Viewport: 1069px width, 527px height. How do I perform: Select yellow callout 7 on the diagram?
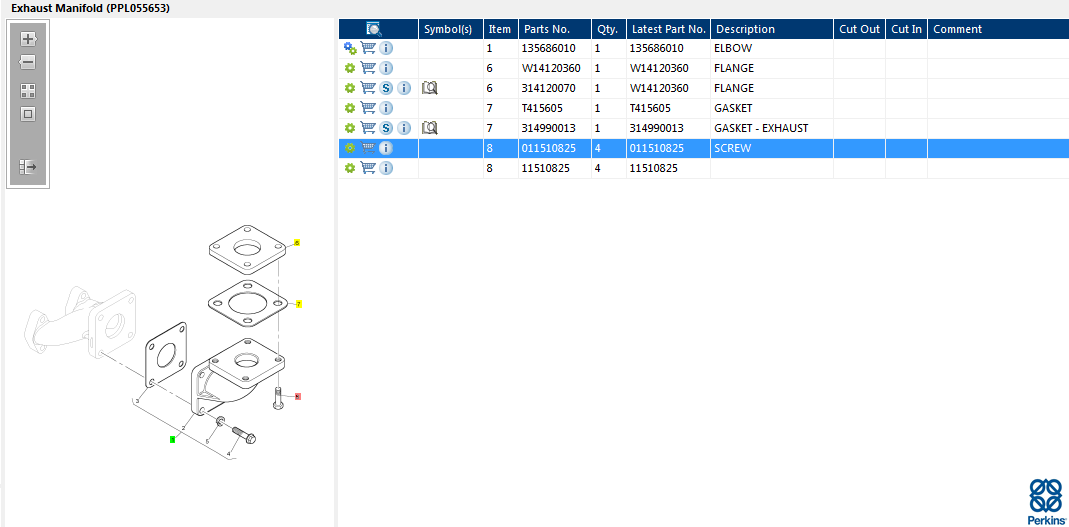pos(298,304)
